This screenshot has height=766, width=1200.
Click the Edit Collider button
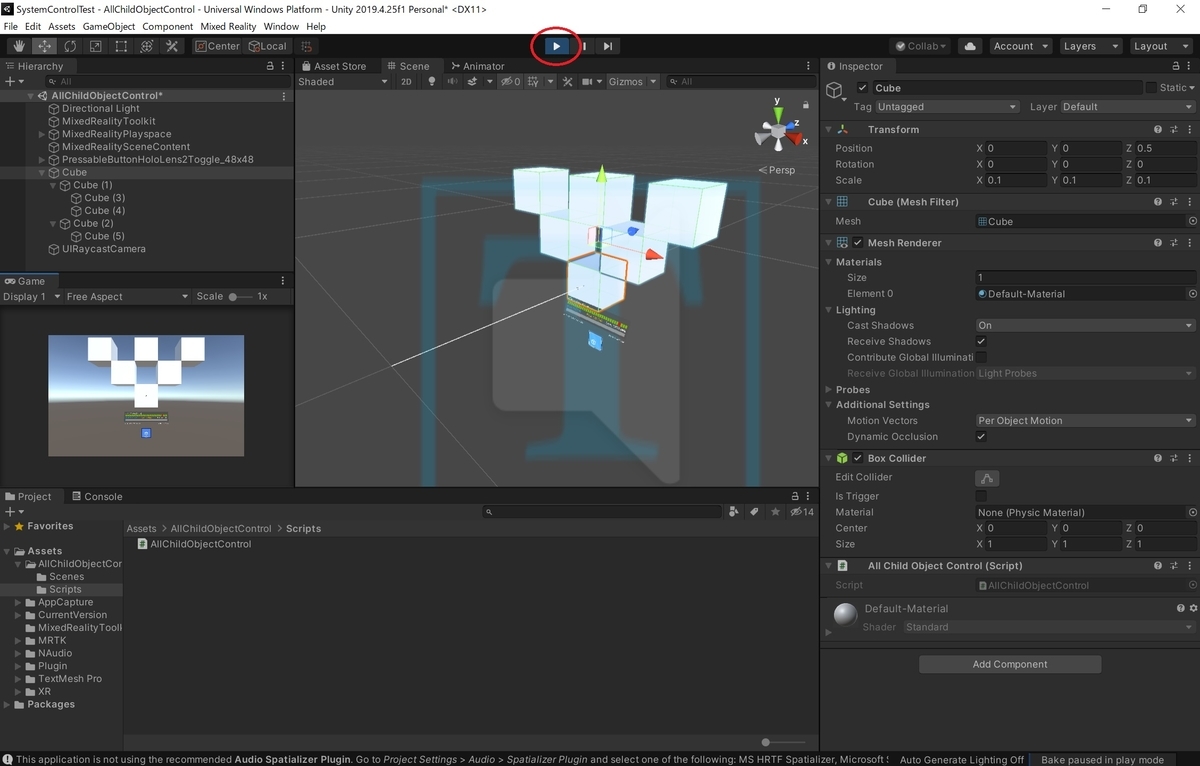(x=987, y=478)
